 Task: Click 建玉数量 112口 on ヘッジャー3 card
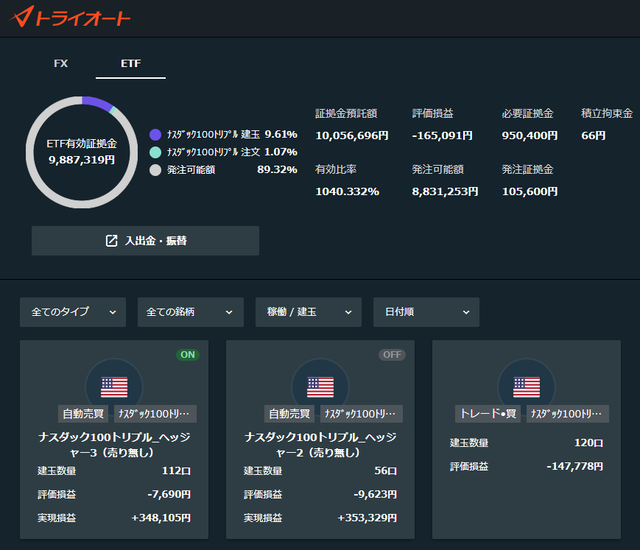114,471
